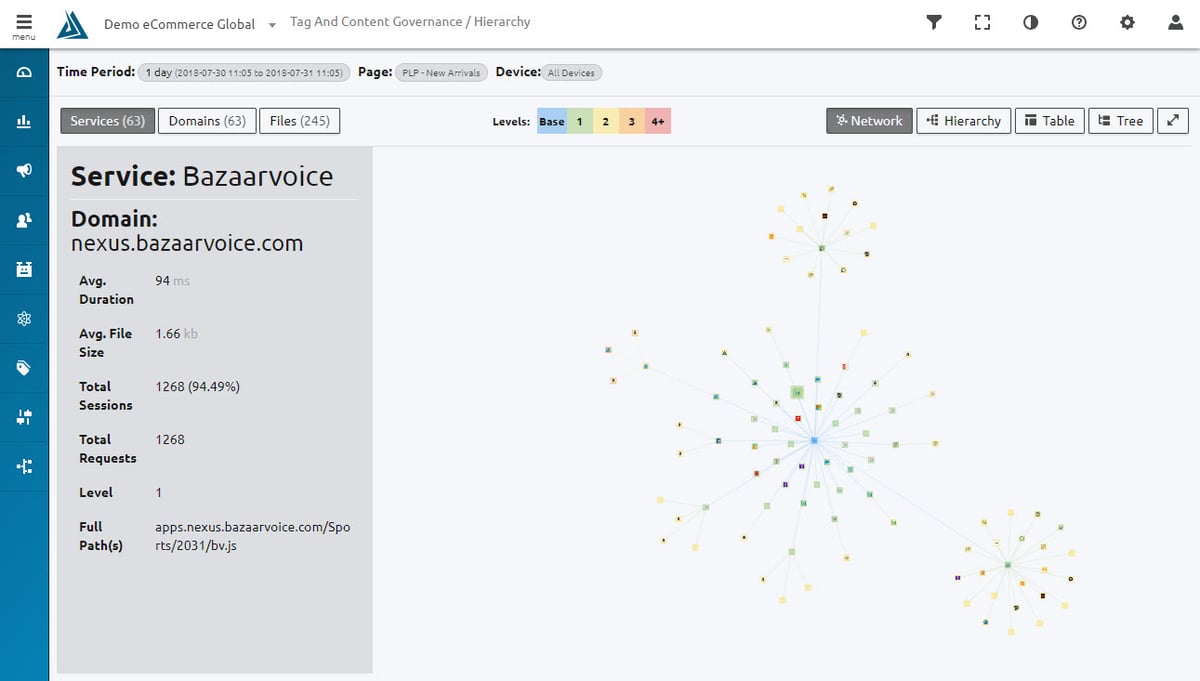Toggle the 4+ levels filter chip
The height and width of the screenshot is (681, 1200).
[658, 120]
